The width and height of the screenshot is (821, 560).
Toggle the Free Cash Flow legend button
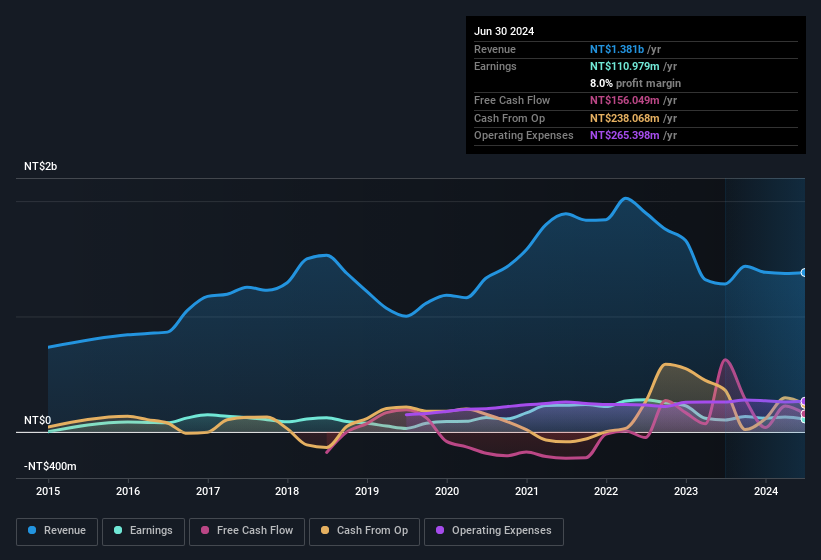pyautogui.click(x=247, y=531)
